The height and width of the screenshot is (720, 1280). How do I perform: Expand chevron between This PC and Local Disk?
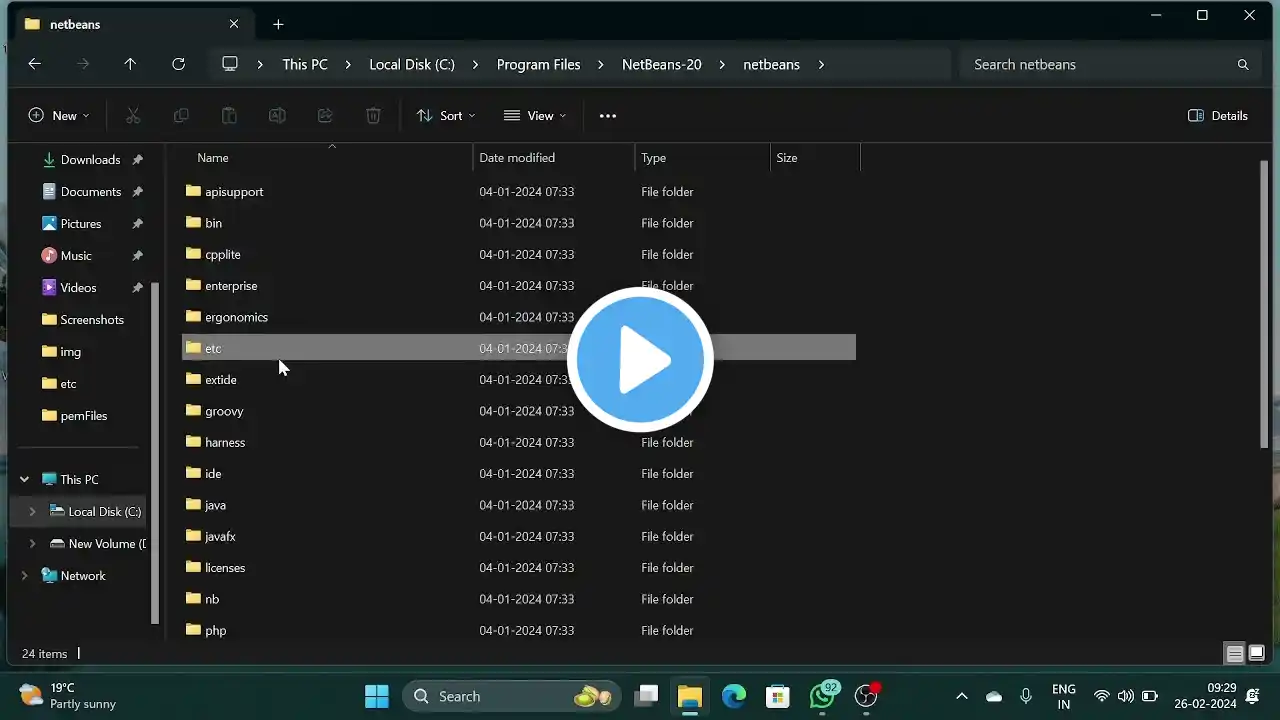click(x=348, y=64)
